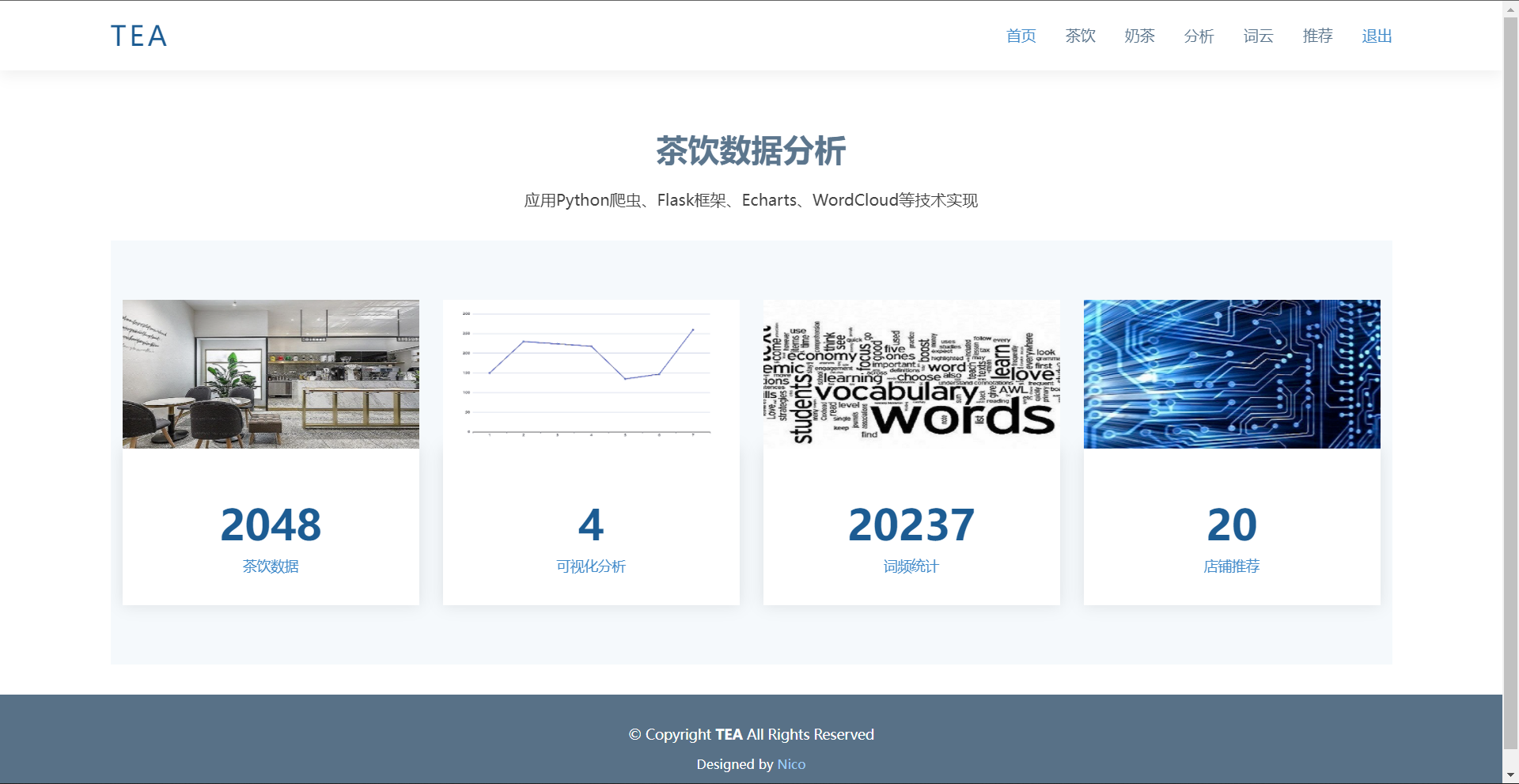Open the 可视化分析 card link
1519x784 pixels.
[591, 566]
